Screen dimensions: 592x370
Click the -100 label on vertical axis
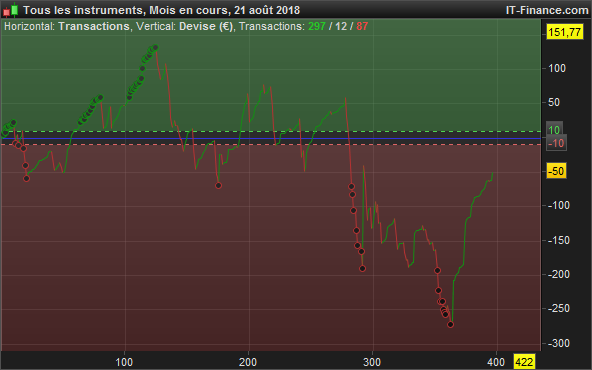(559, 205)
